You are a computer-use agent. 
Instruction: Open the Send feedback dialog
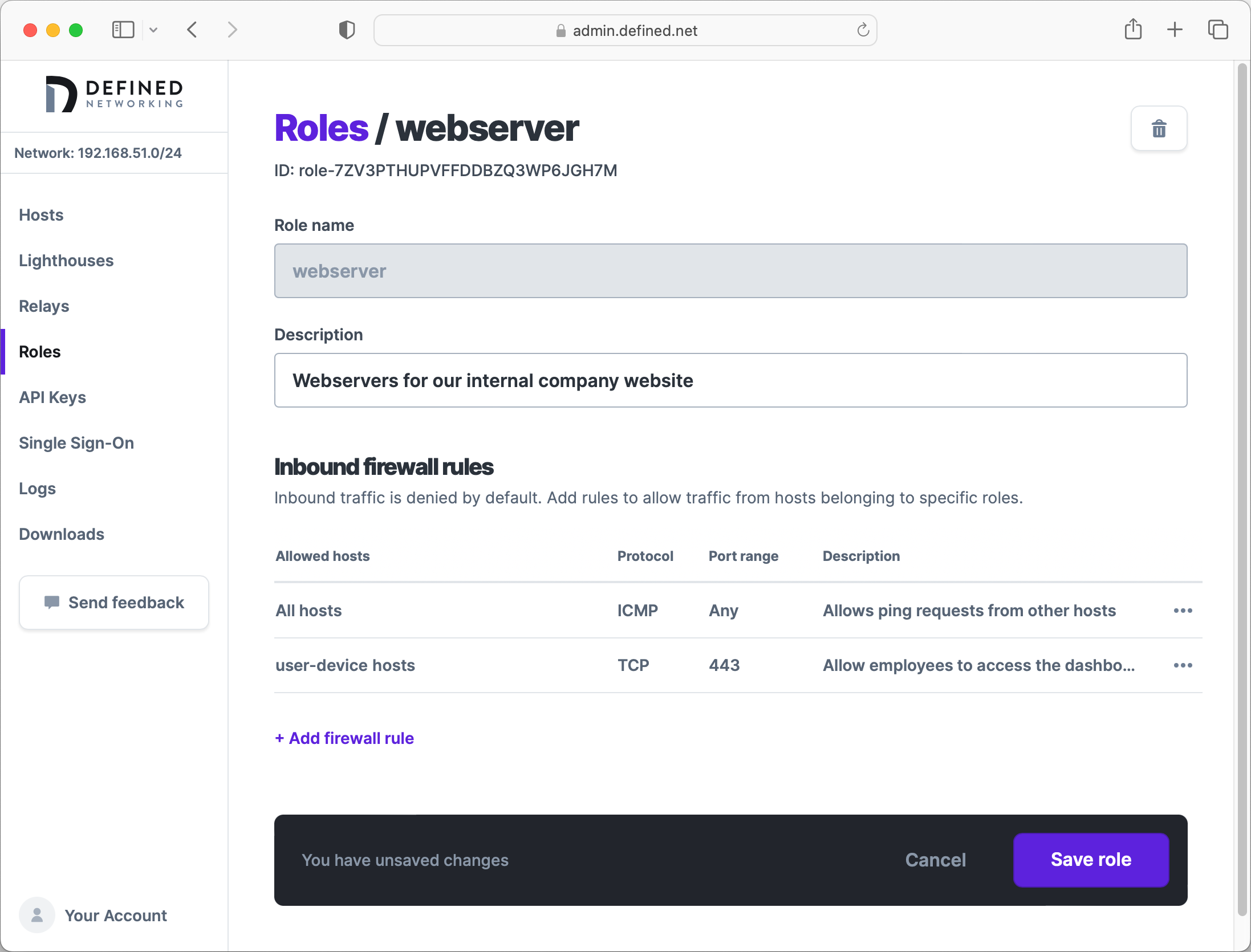tap(113, 603)
